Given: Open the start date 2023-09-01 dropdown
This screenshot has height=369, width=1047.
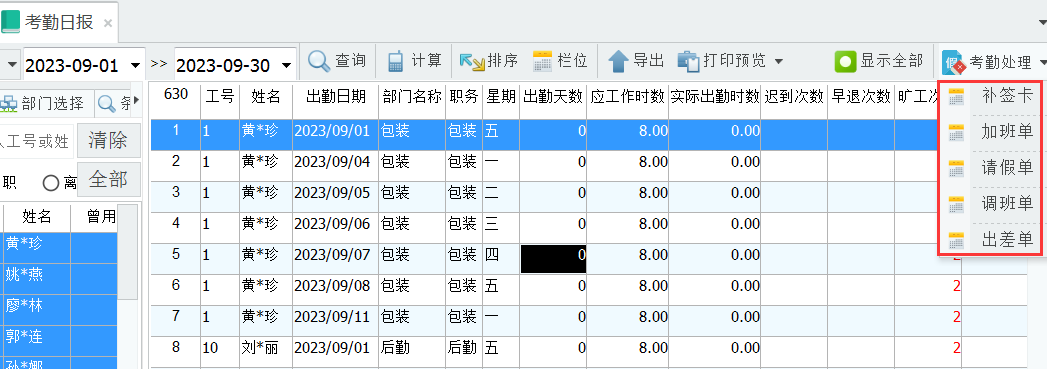Looking at the screenshot, I should click(x=136, y=65).
